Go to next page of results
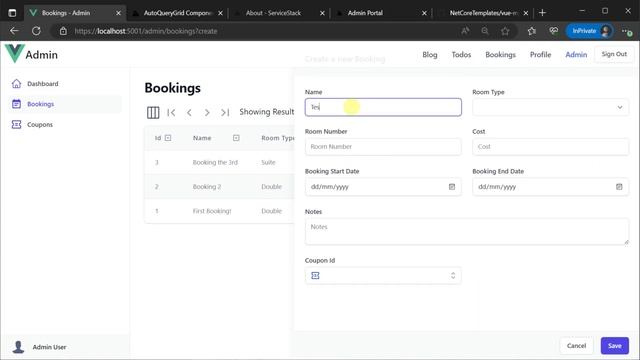 pyautogui.click(x=207, y=112)
